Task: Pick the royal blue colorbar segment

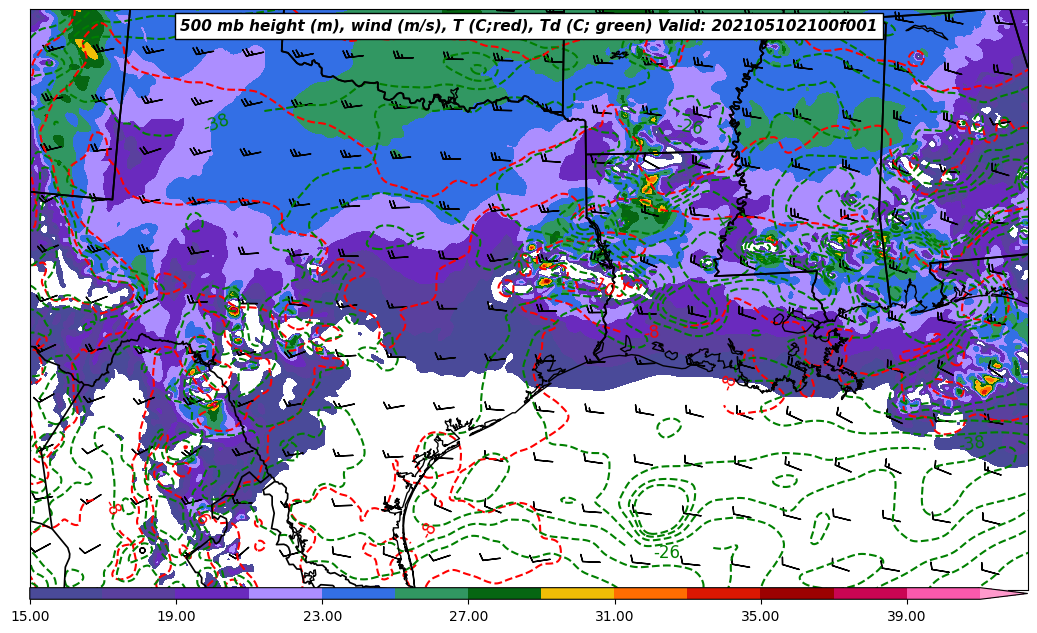Action: pos(358,593)
